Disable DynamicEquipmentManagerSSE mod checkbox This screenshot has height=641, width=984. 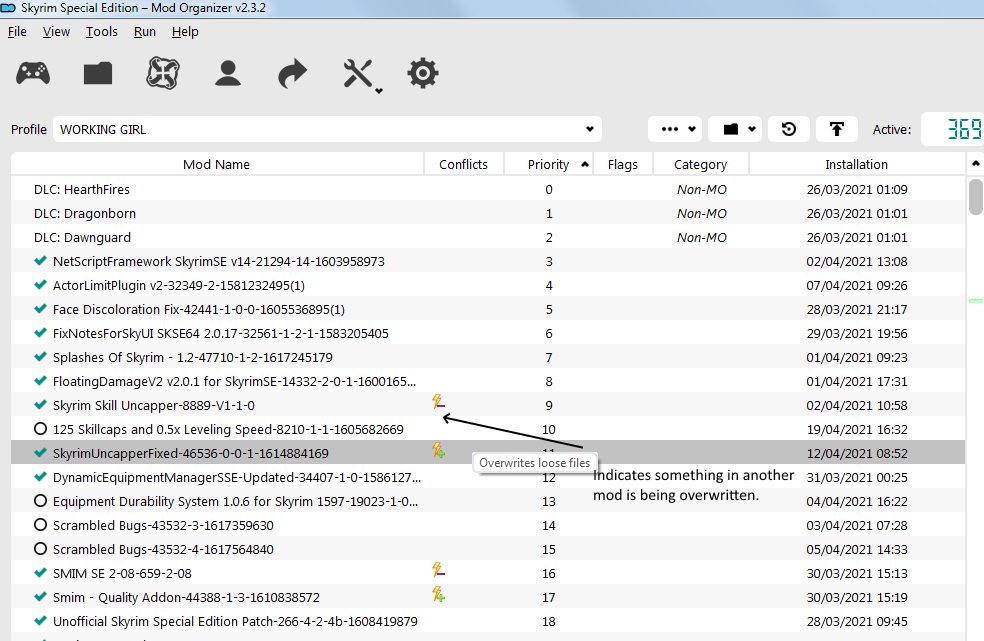click(x=41, y=477)
